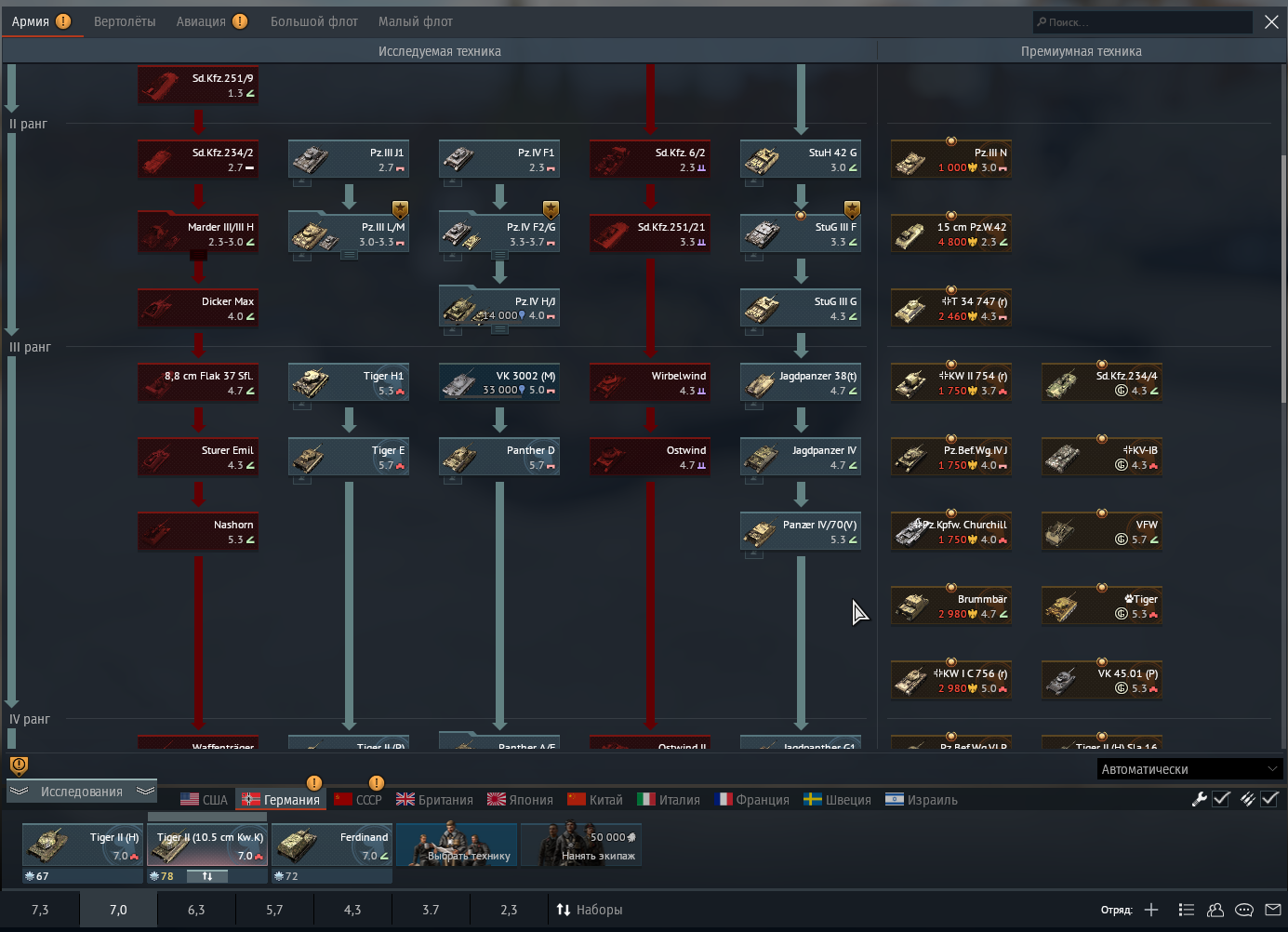1288x932 pixels.
Task: Switch to 'Италия' nation tab
Action: pyautogui.click(x=669, y=800)
